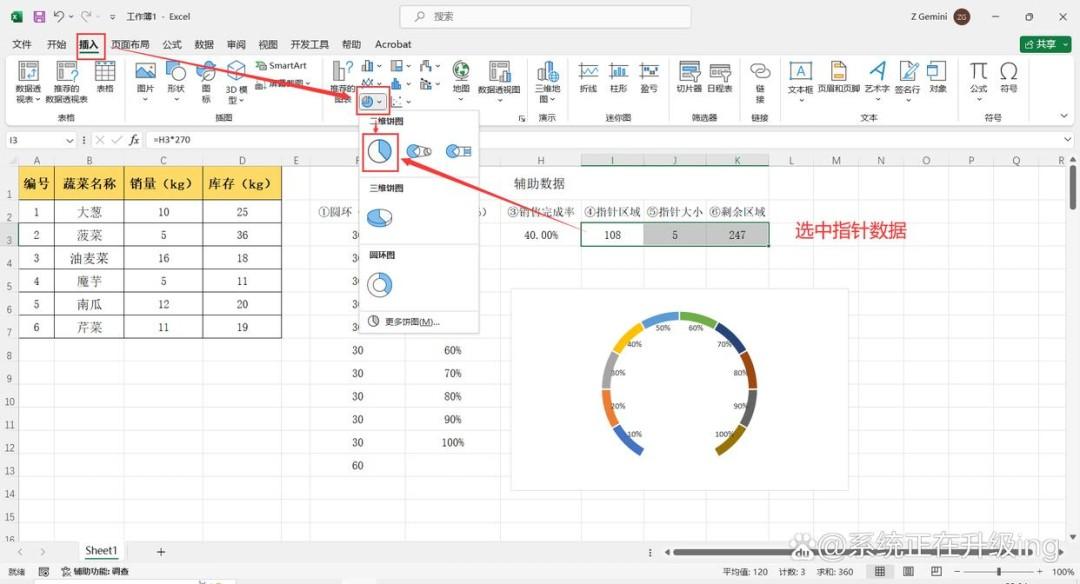Click the Signature Line button

click(x=908, y=81)
